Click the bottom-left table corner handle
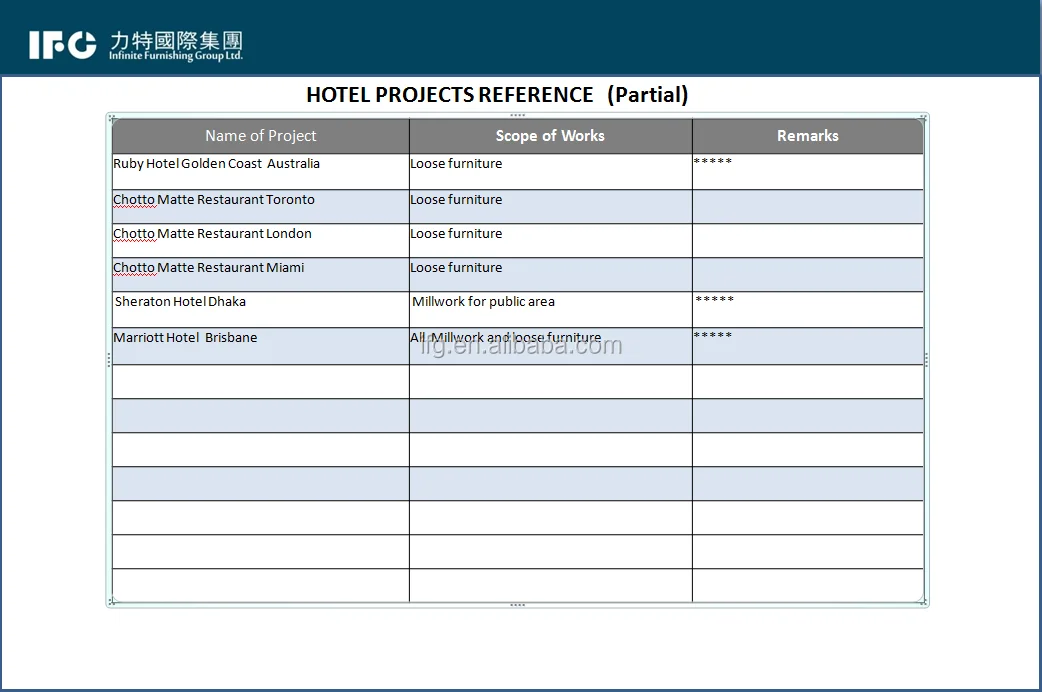The height and width of the screenshot is (692, 1042). [x=111, y=602]
